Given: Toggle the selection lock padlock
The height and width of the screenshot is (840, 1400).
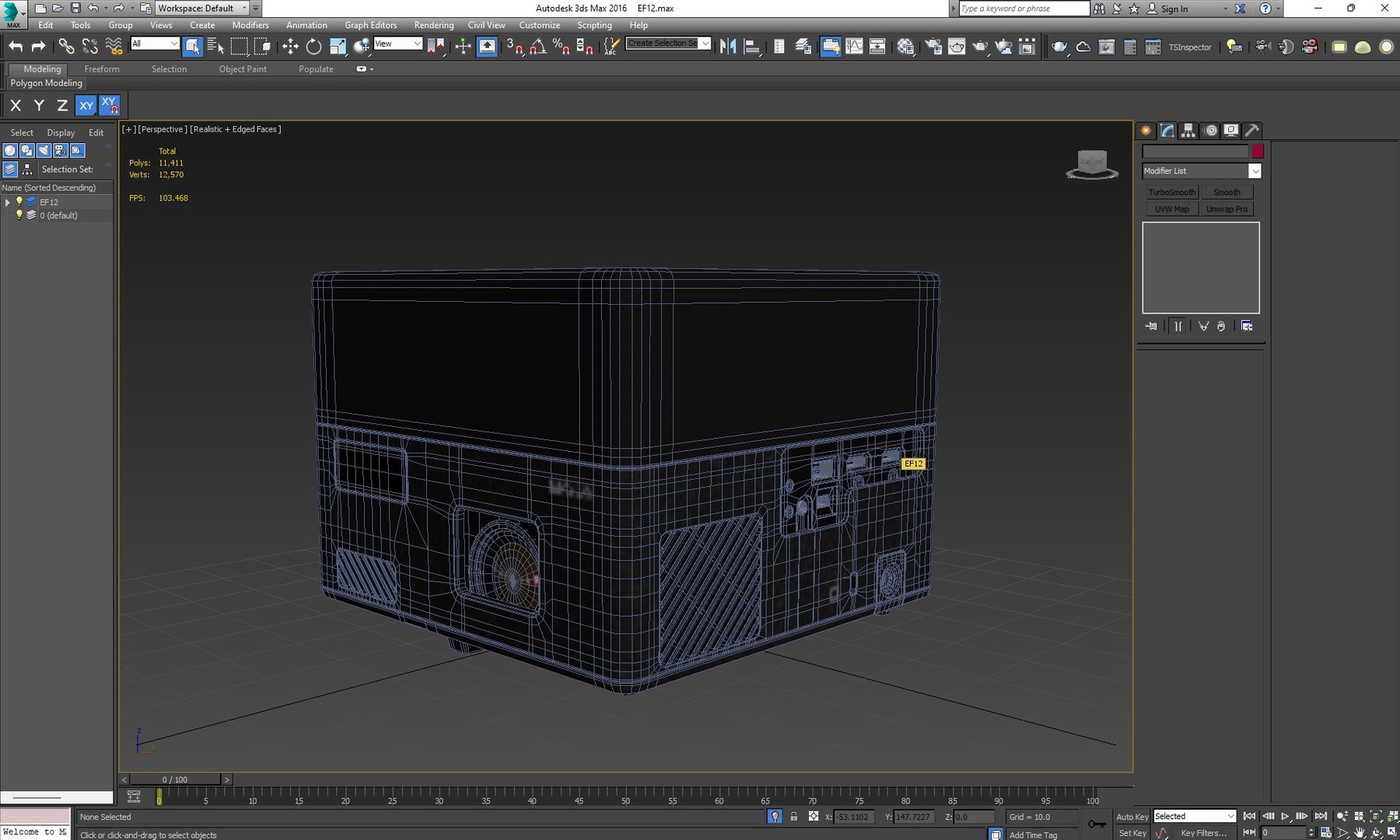Looking at the screenshot, I should (x=793, y=817).
